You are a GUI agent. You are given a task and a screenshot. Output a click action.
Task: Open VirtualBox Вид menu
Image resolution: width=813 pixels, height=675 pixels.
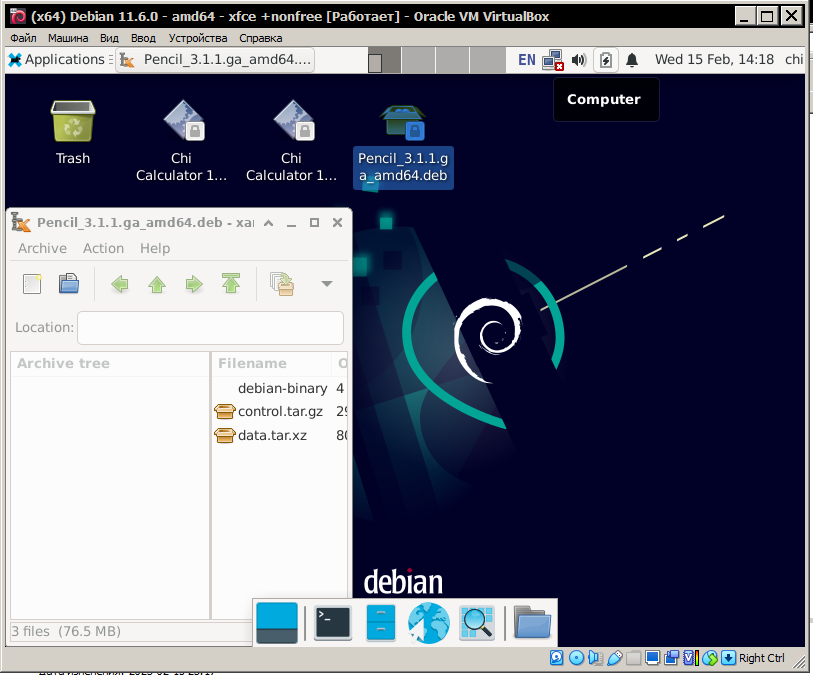(x=109, y=38)
